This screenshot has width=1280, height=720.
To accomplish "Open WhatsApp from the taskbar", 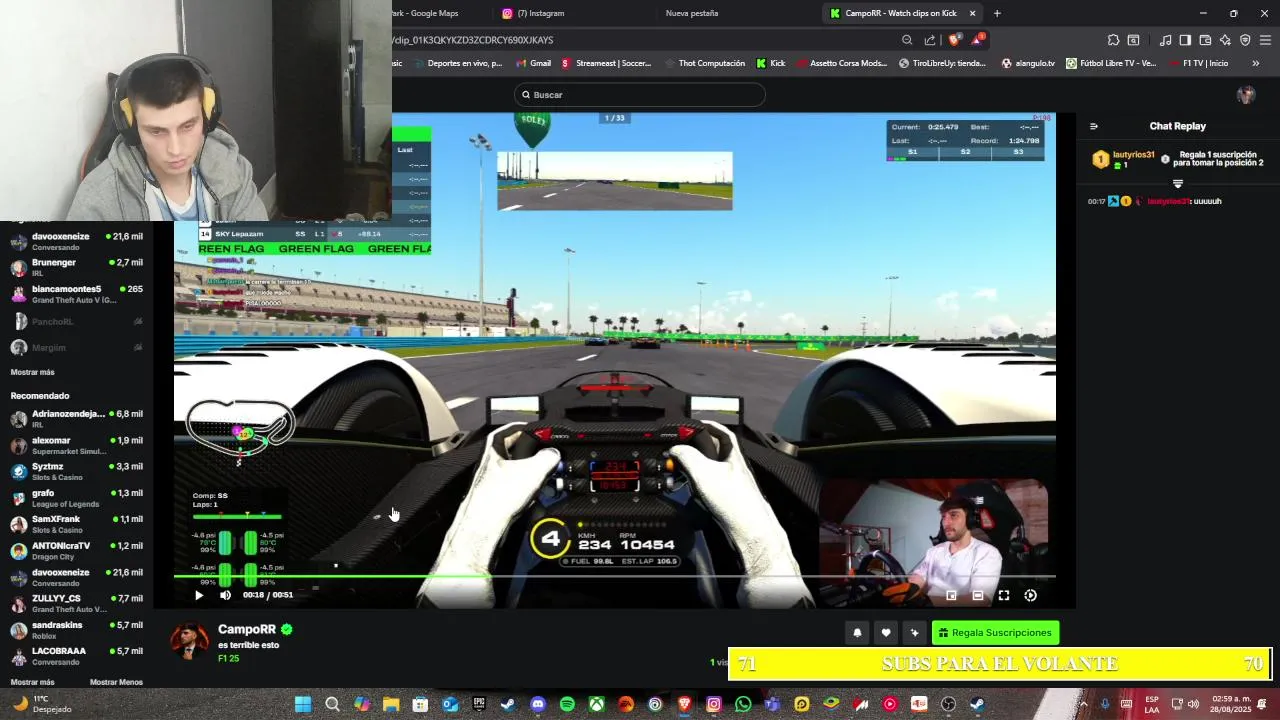I will coord(743,704).
